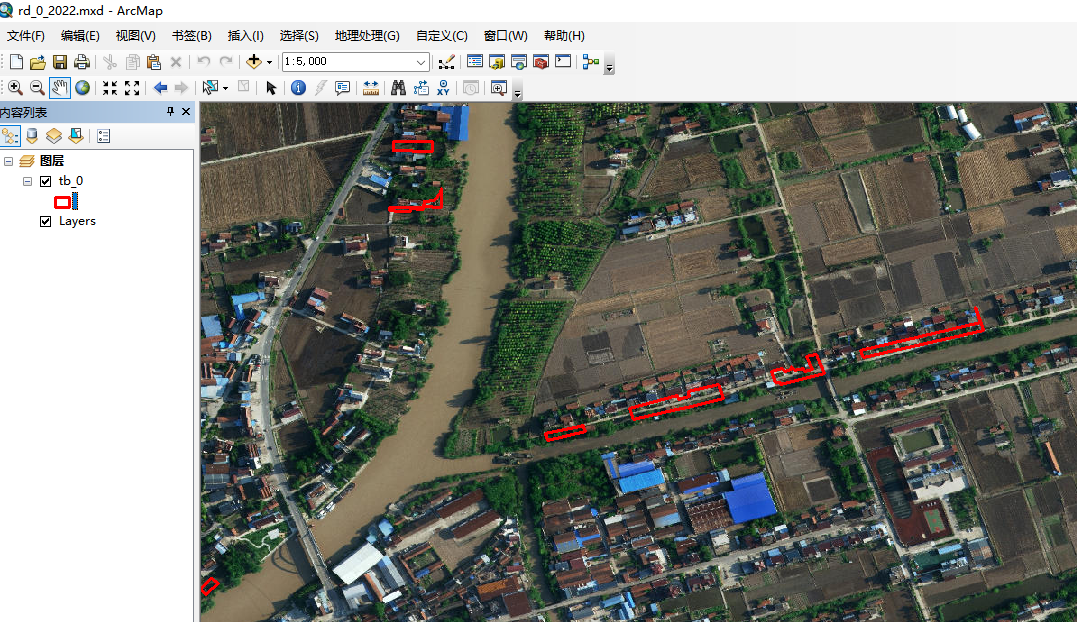Screen dimensions: 1077x622
Task: Collapse the tb_0 layer legend
Action: click(x=27, y=181)
